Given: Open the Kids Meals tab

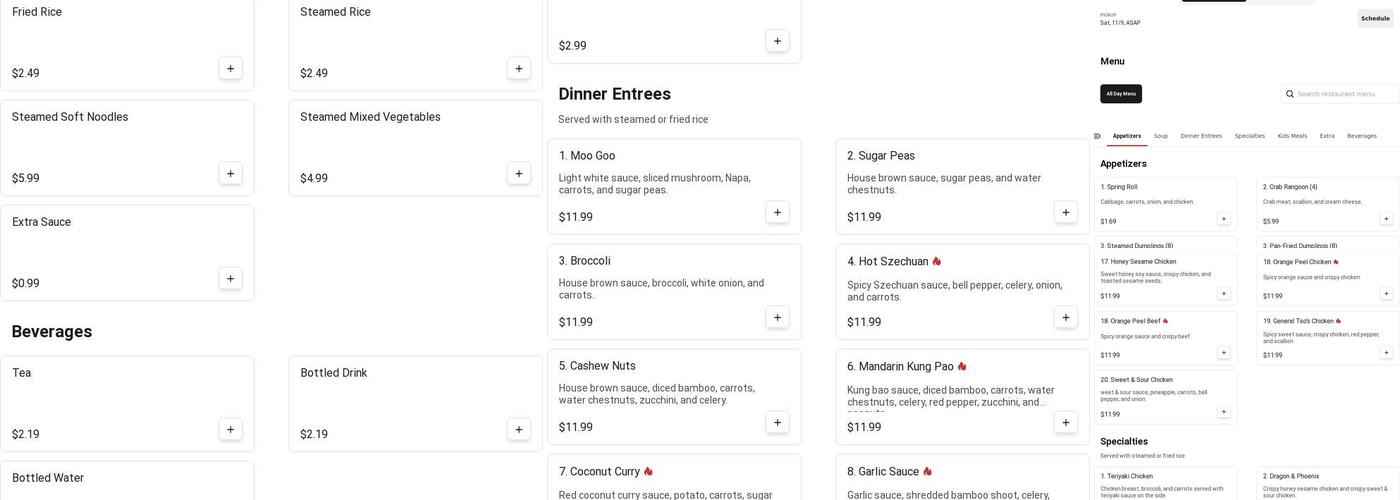Looking at the screenshot, I should click(x=1292, y=136).
